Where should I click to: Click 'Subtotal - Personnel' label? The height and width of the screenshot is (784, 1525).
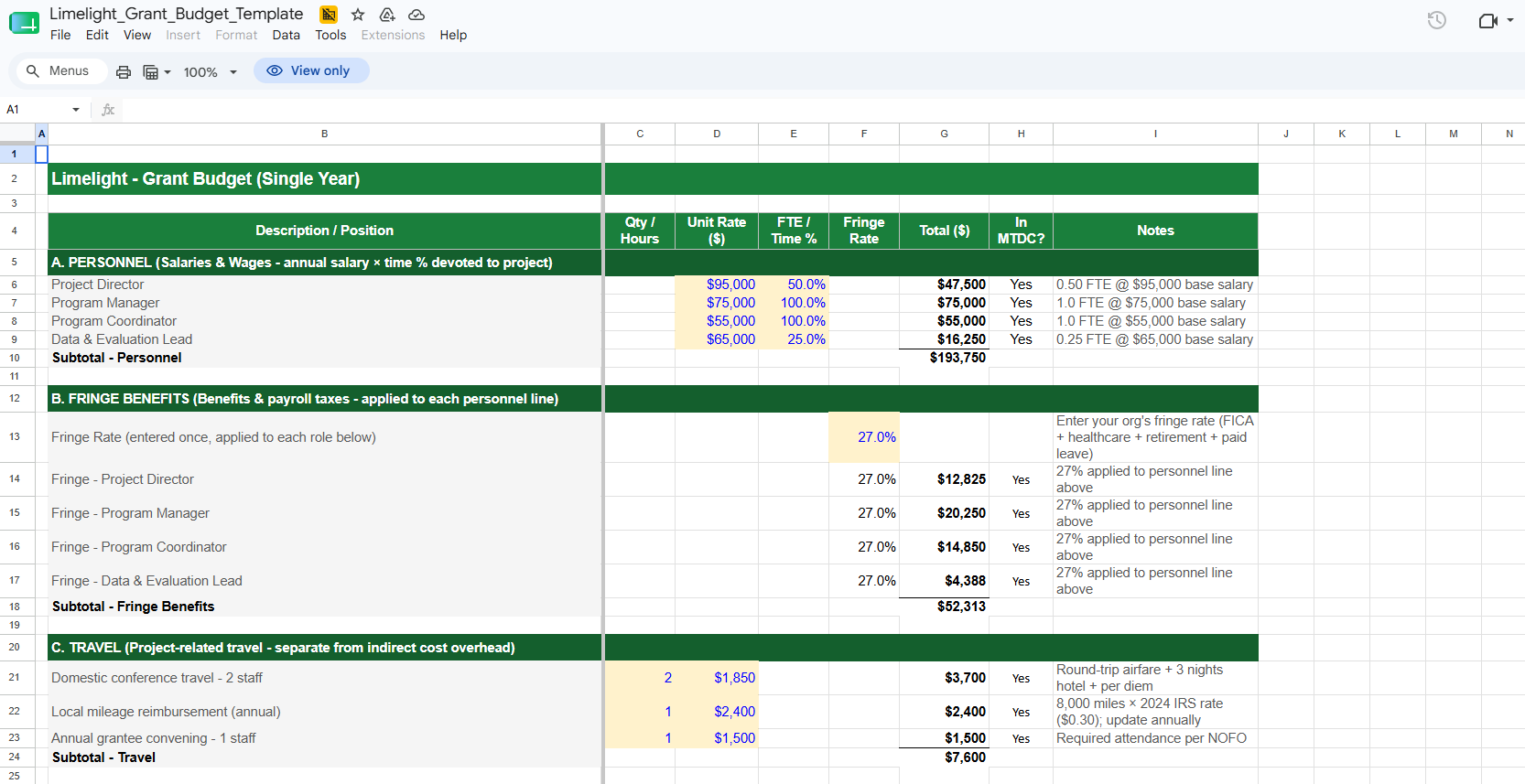click(324, 358)
